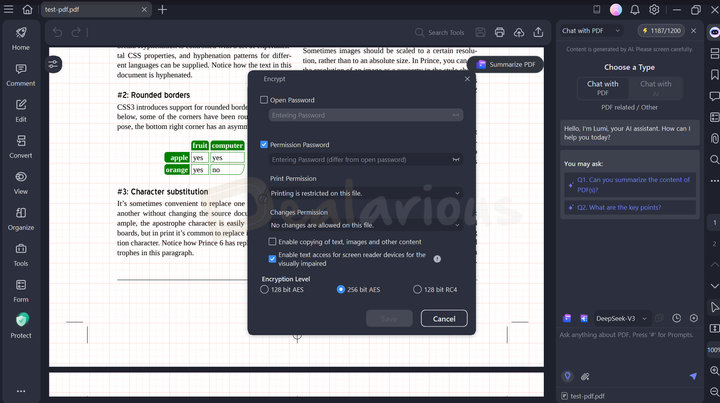The width and height of the screenshot is (720, 403).
Task: Open the 1187/1200 token credits badge
Action: point(661,31)
